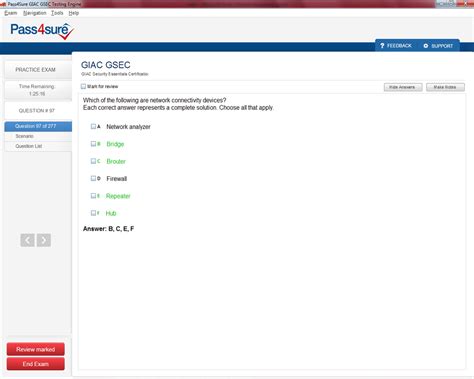Open the Scenario tab
Image resolution: width=474 pixels, height=379 pixels.
tap(38, 136)
